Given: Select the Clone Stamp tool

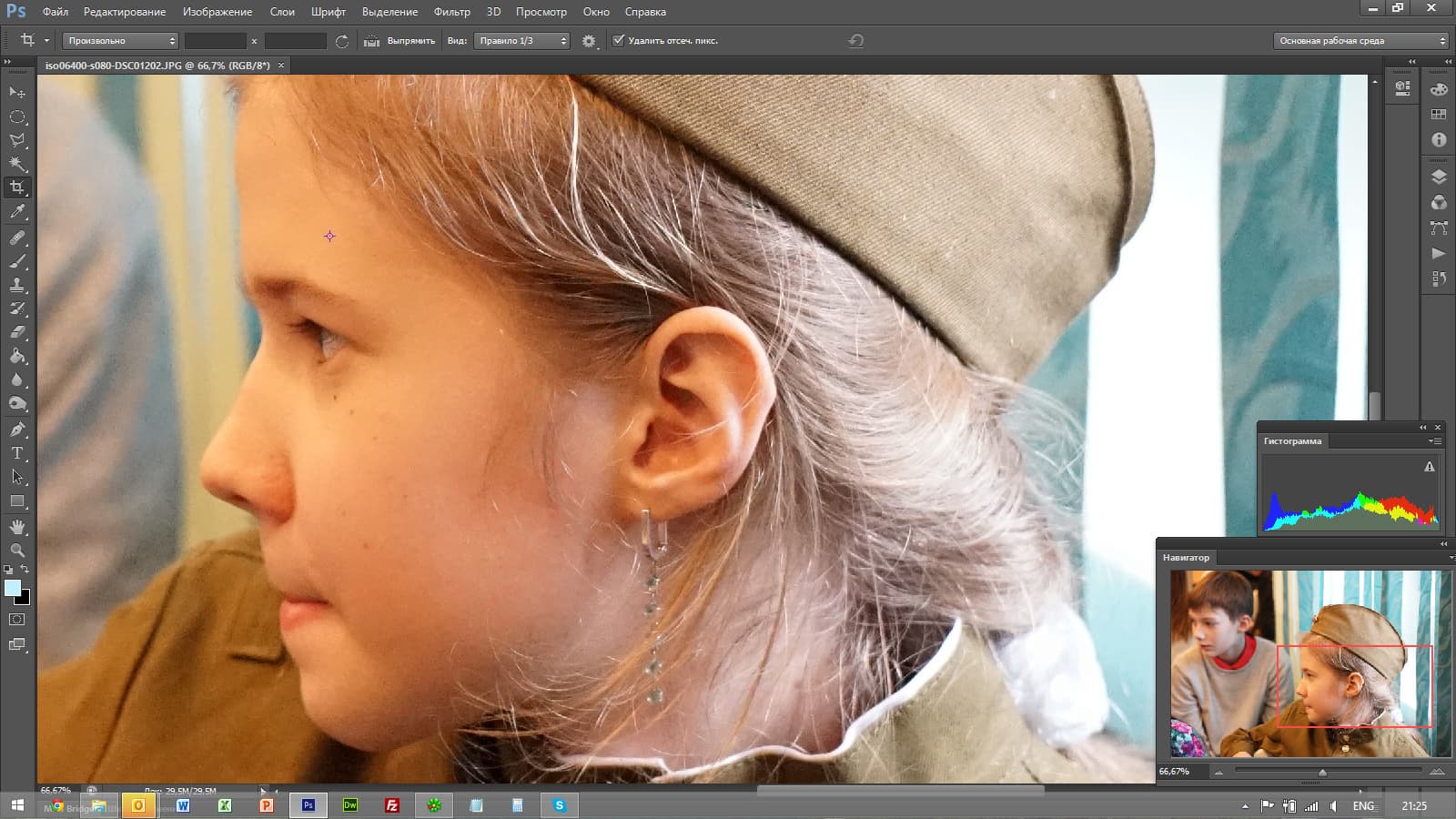Looking at the screenshot, I should pos(17,285).
